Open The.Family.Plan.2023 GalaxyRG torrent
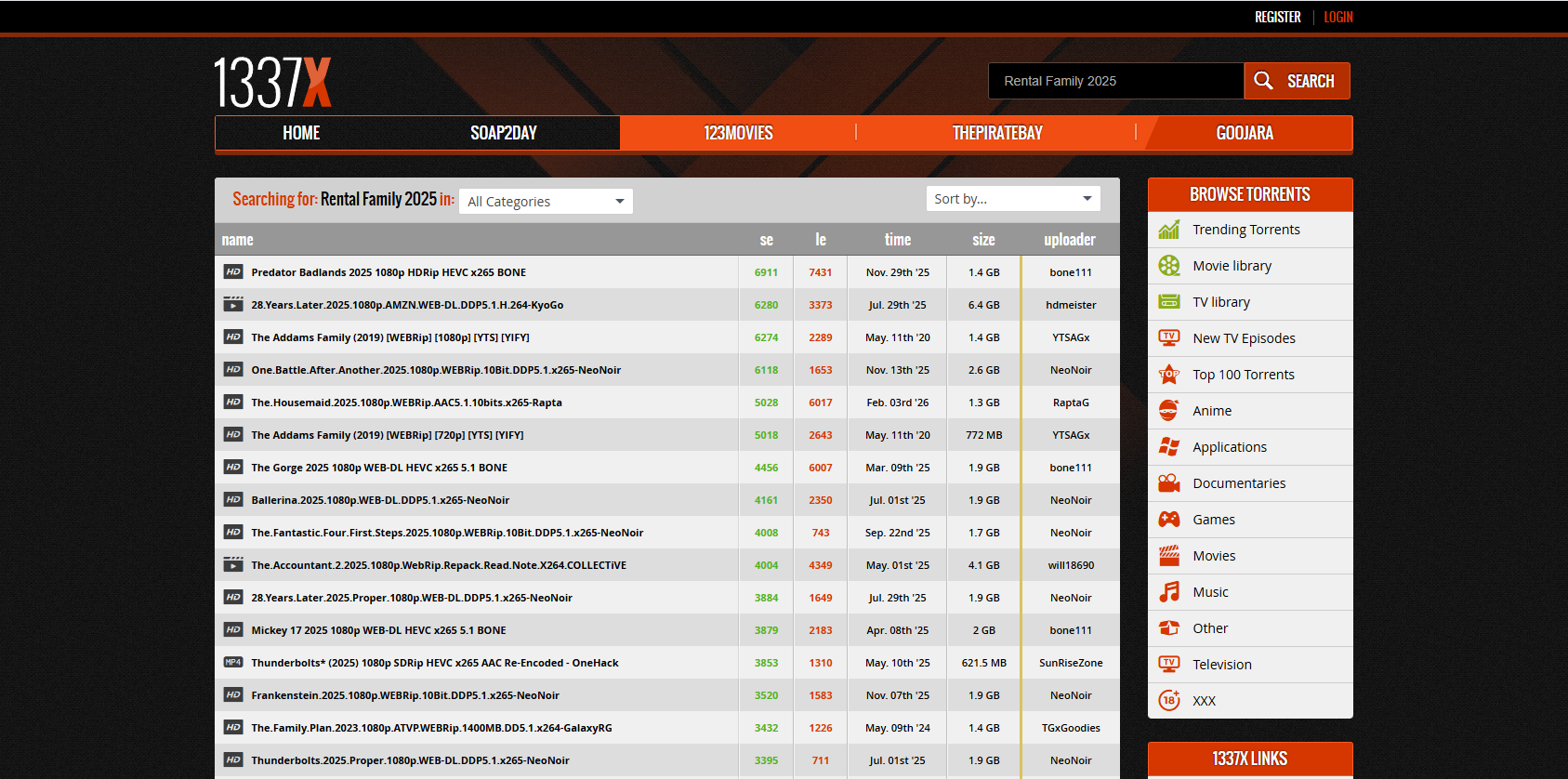Viewport: 1568px width, 779px height. tap(431, 728)
